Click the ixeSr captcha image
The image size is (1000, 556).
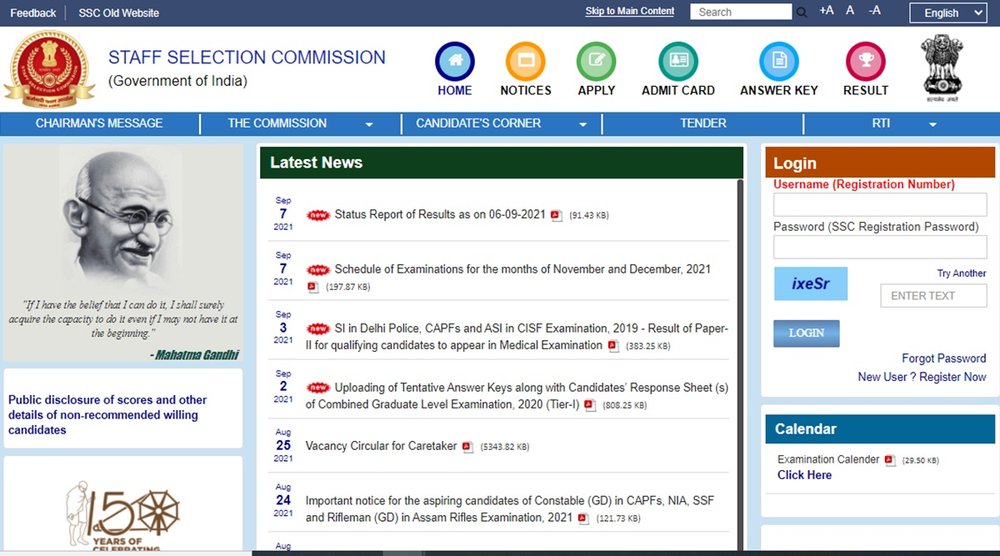click(811, 284)
